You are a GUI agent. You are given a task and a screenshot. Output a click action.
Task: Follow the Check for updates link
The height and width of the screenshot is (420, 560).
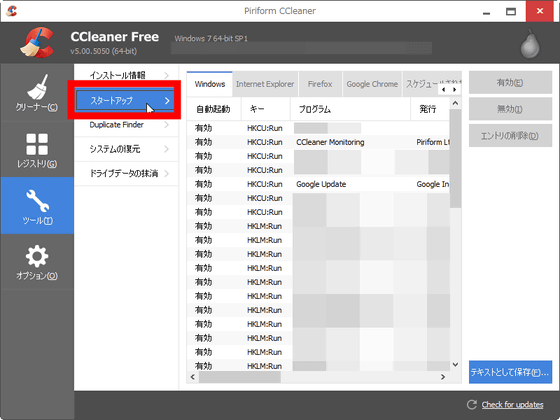(x=512, y=405)
